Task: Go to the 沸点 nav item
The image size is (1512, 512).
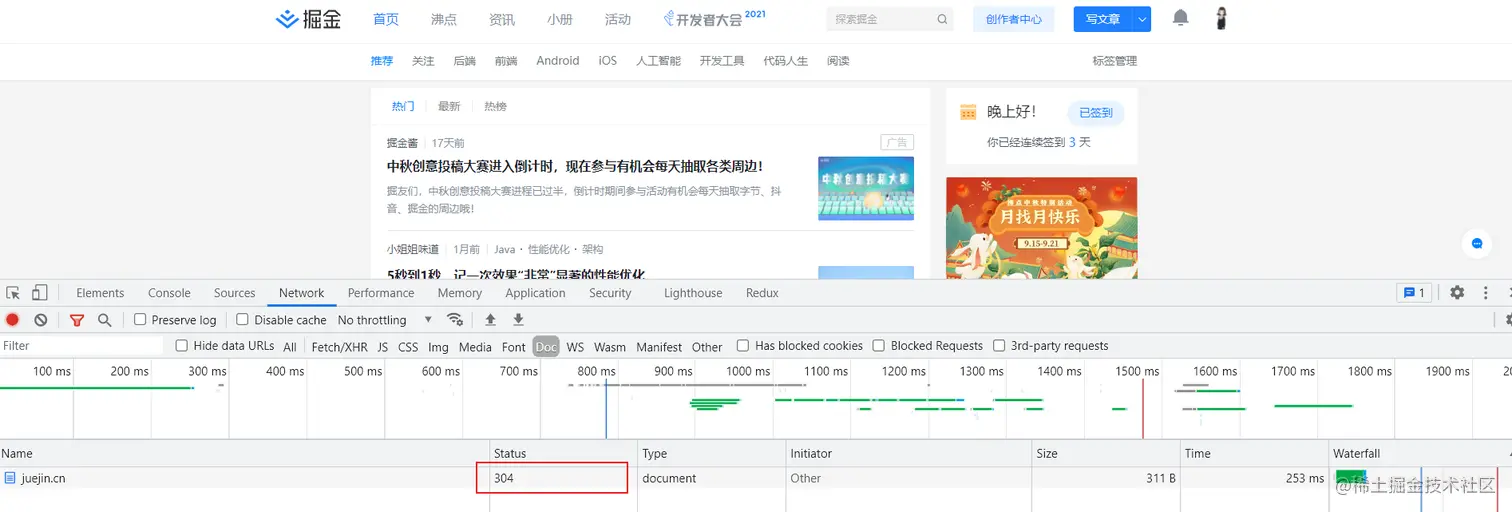Action: click(x=444, y=19)
